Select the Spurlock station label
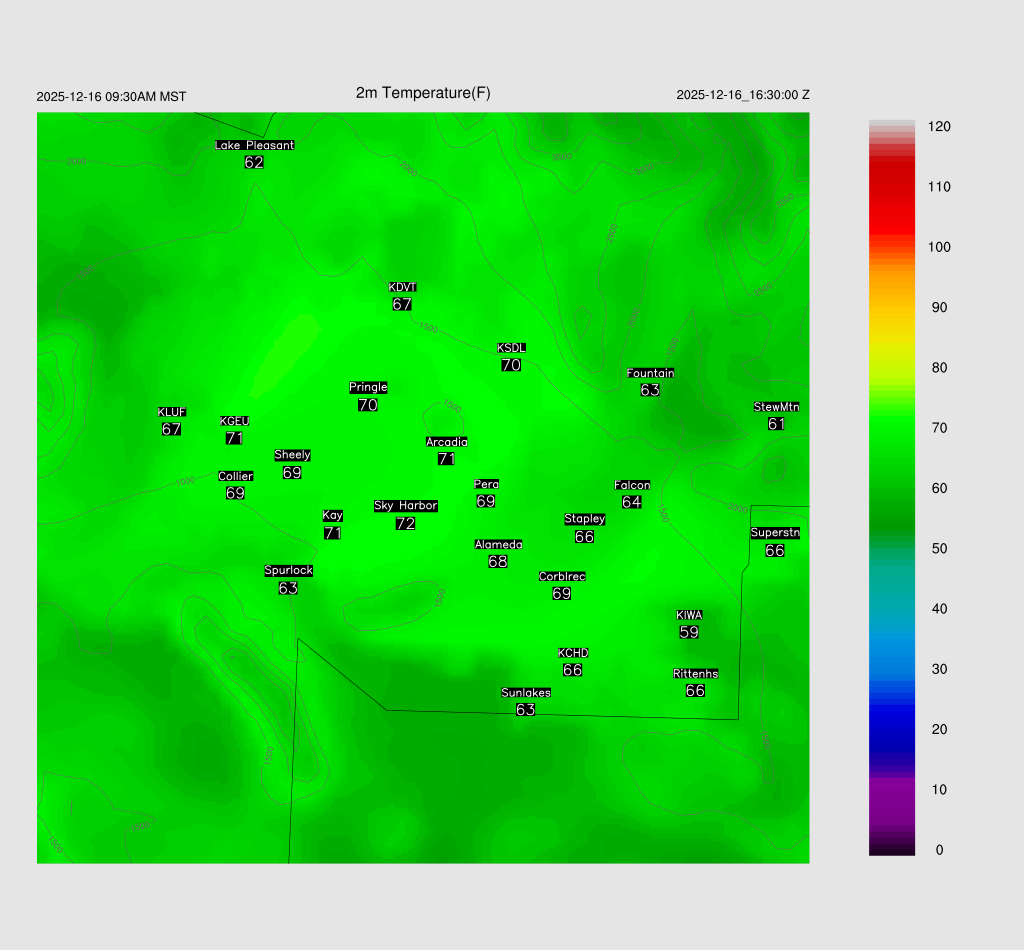The width and height of the screenshot is (1024, 950). 288,571
